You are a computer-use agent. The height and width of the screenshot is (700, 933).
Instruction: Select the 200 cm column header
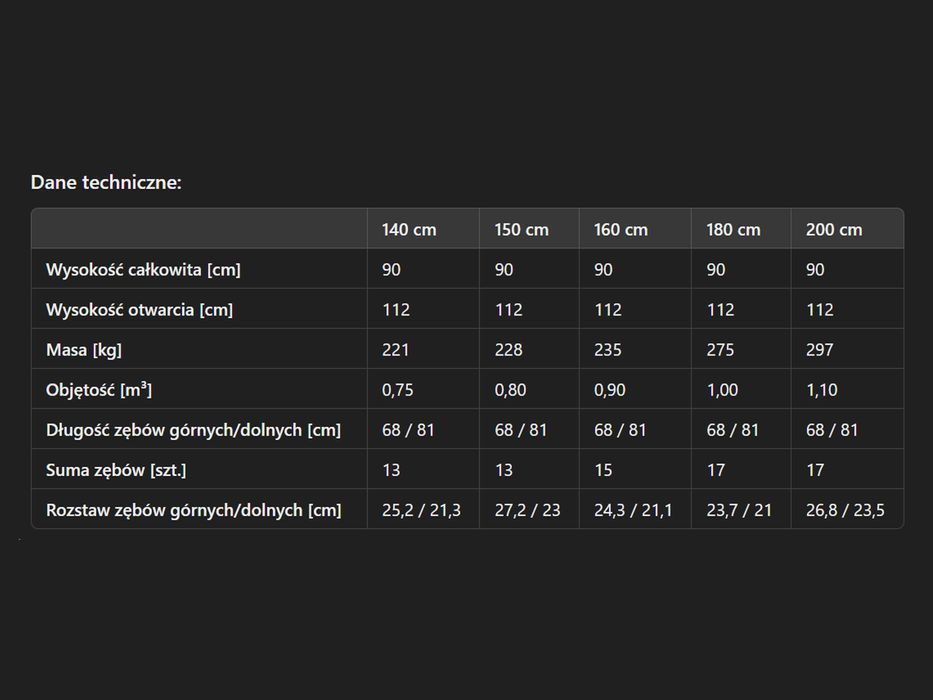click(x=847, y=229)
